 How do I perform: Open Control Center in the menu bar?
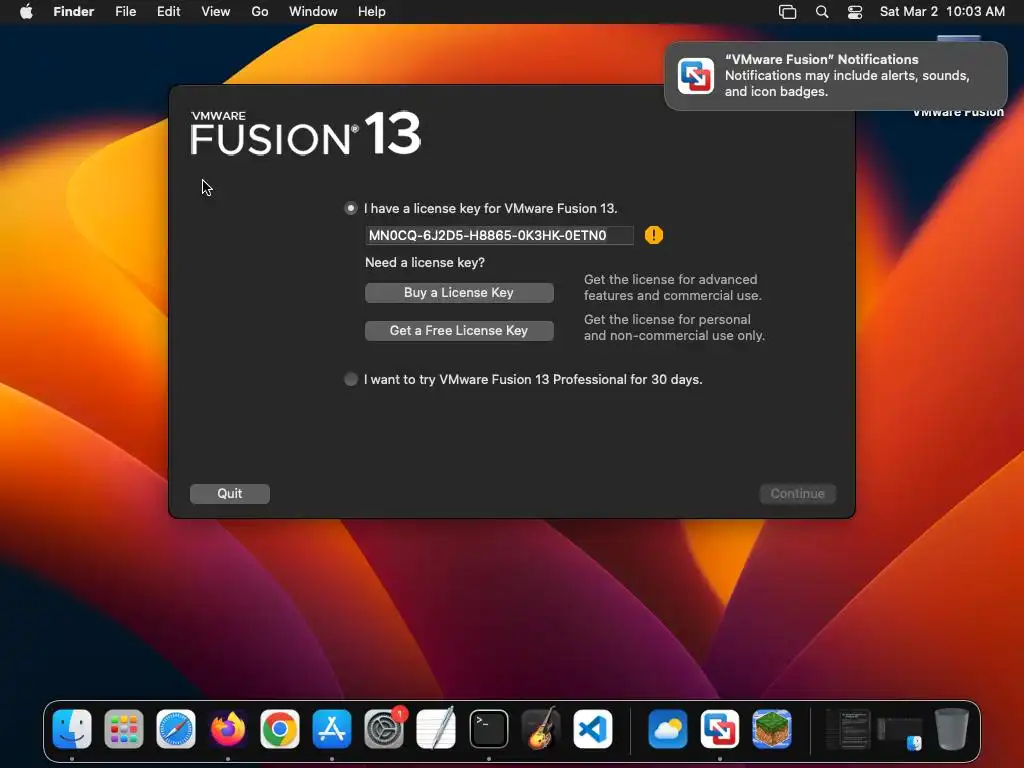coord(855,12)
